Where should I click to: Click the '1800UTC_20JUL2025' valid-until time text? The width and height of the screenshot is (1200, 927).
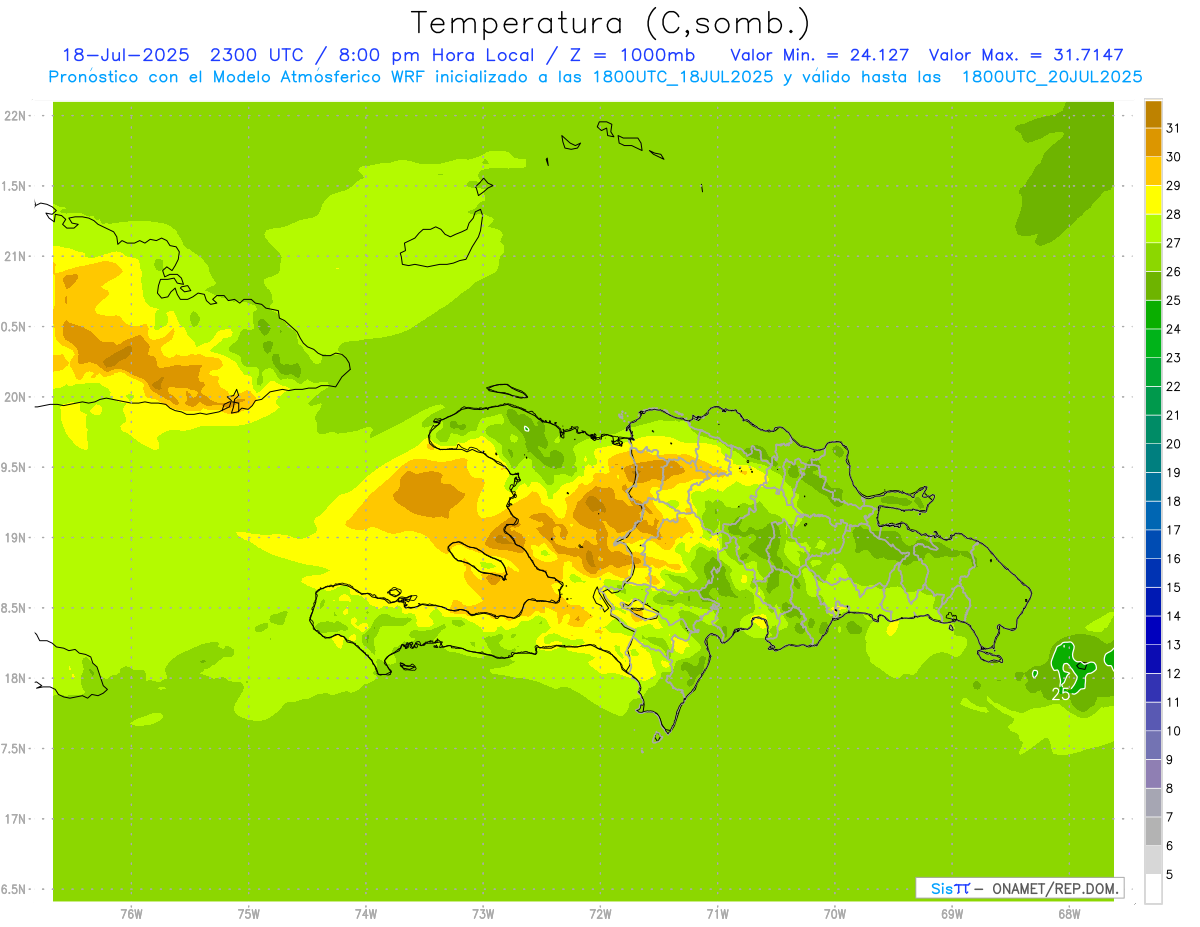coord(1052,77)
